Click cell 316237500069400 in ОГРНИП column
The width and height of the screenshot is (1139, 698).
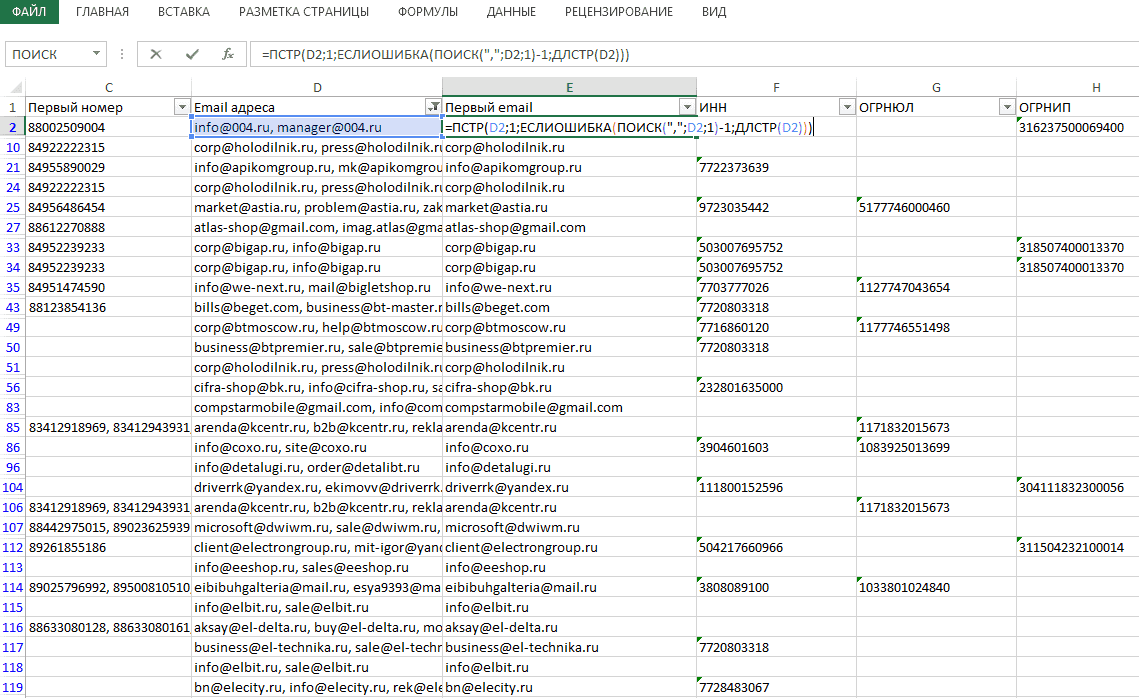(x=1078, y=128)
